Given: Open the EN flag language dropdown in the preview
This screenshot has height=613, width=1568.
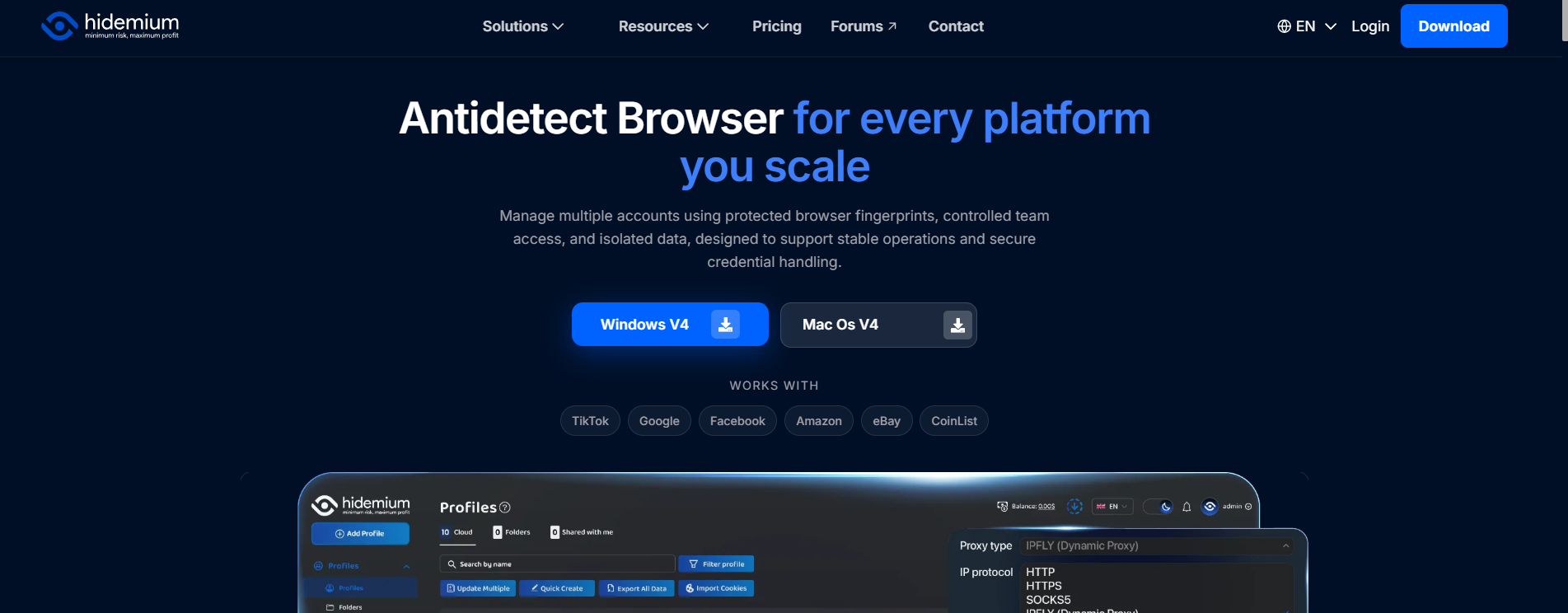Looking at the screenshot, I should 1112,507.
